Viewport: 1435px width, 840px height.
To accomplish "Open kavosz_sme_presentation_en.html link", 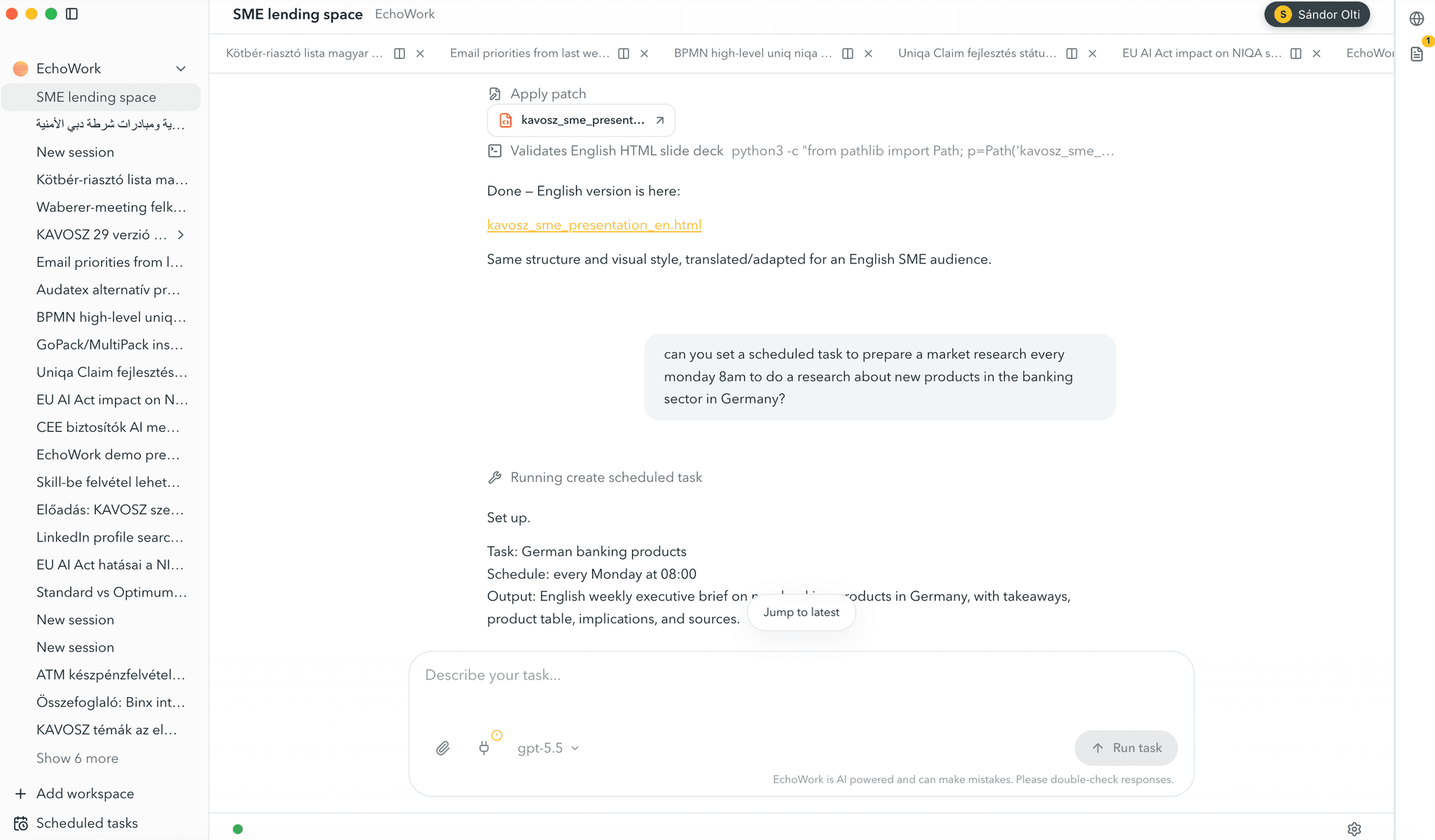I will [594, 225].
